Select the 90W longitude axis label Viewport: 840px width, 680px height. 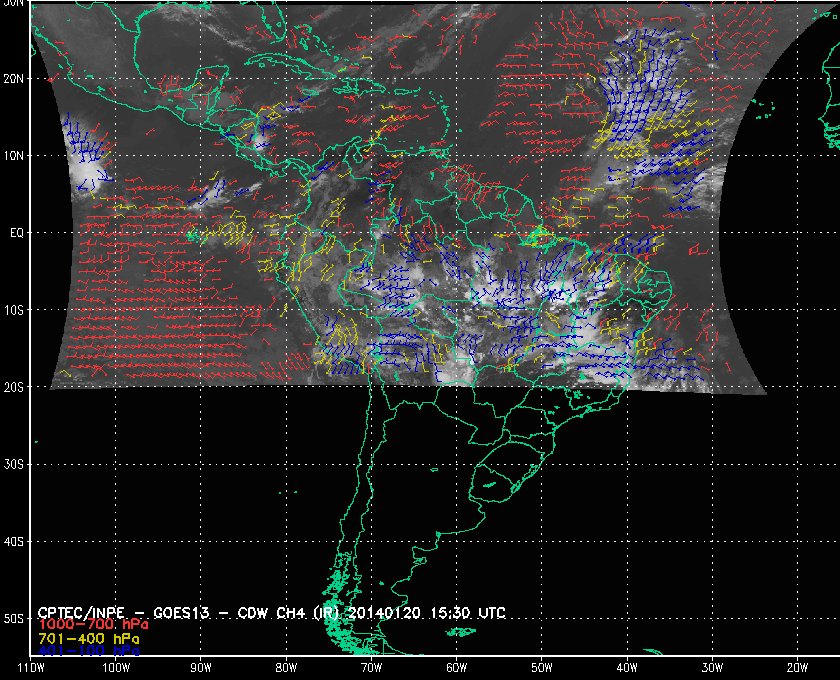(x=201, y=668)
